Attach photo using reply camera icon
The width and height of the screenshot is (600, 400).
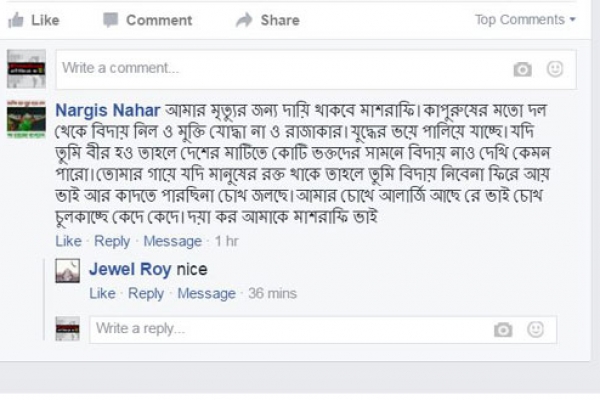pyautogui.click(x=503, y=329)
